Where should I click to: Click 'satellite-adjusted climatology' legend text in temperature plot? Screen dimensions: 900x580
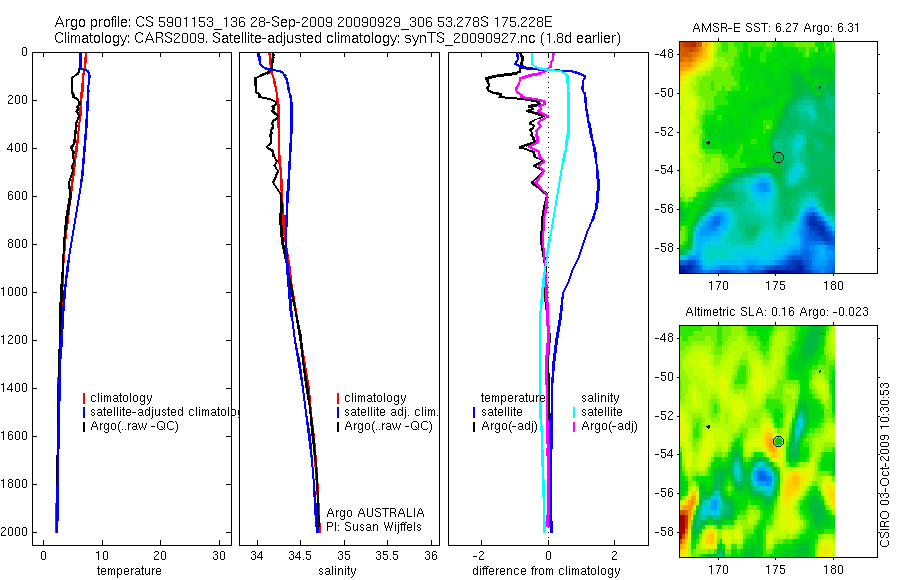coord(165,412)
